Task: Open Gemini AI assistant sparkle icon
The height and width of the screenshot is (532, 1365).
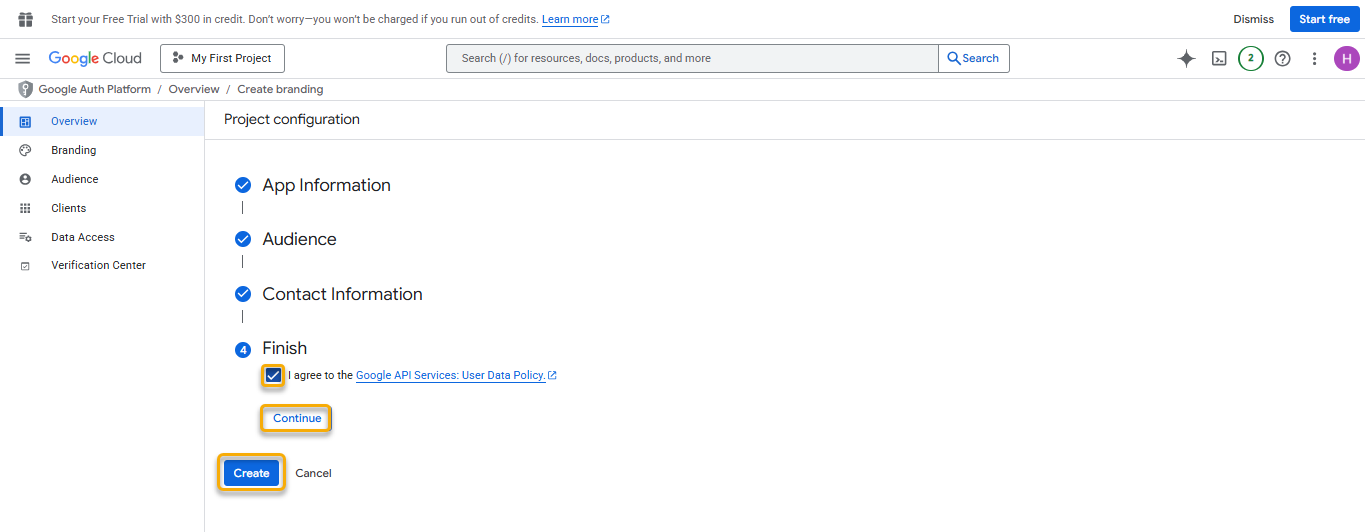Action: (x=1186, y=59)
